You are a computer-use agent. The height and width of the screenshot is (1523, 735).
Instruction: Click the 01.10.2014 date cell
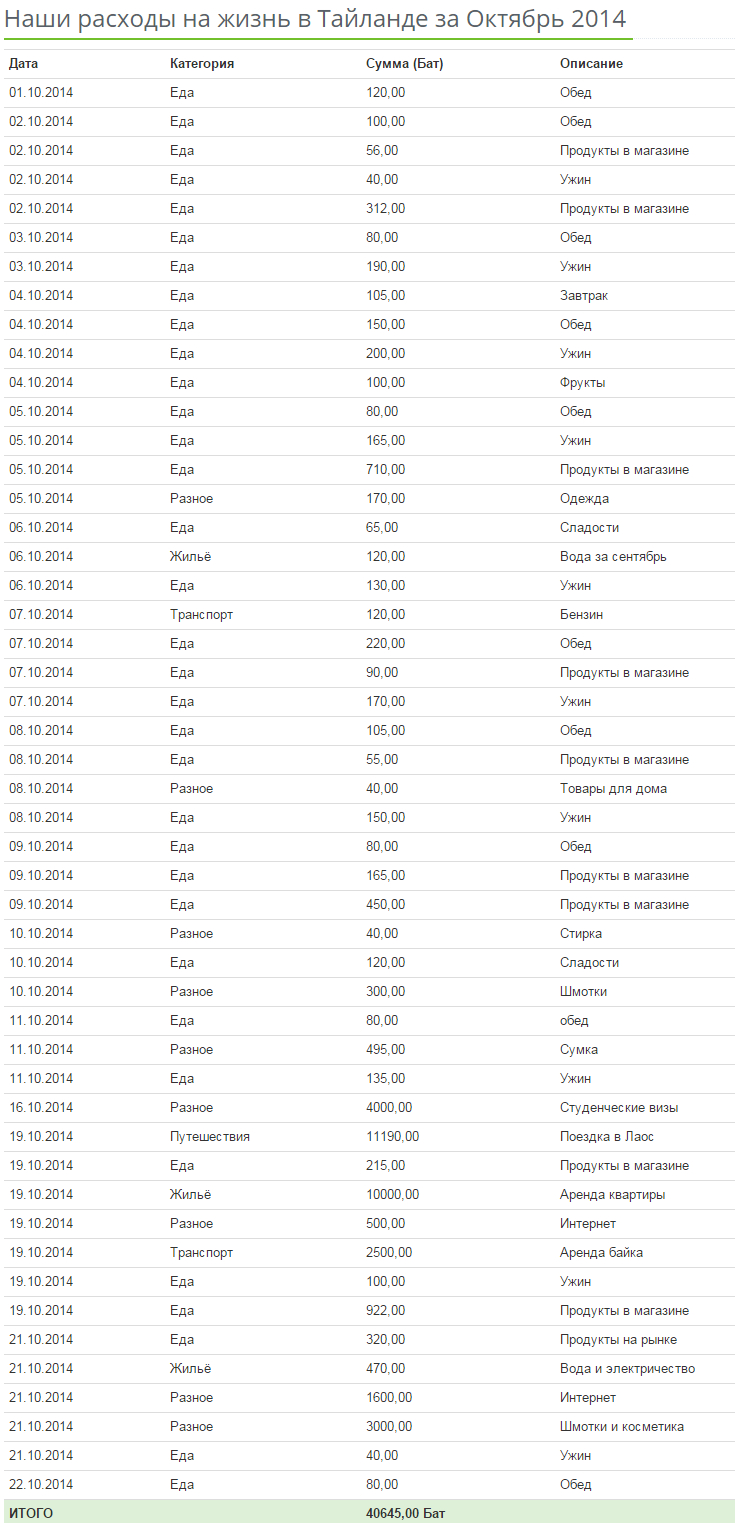tap(41, 92)
